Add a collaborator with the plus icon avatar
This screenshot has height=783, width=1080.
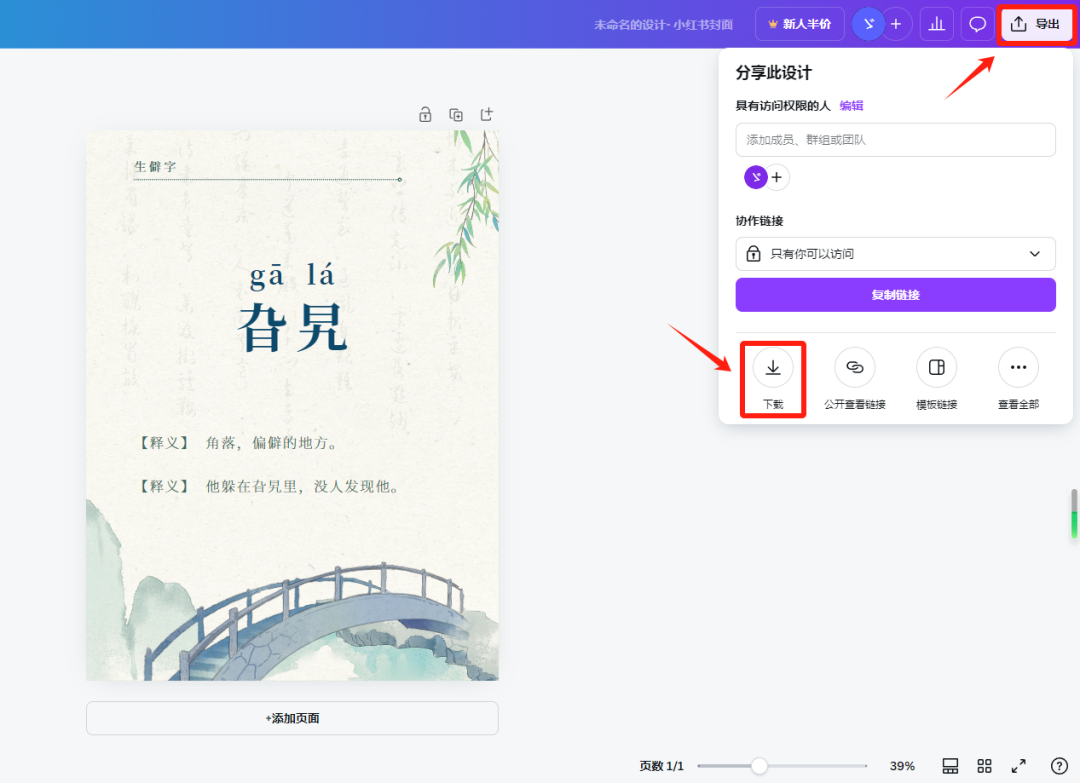click(x=778, y=177)
